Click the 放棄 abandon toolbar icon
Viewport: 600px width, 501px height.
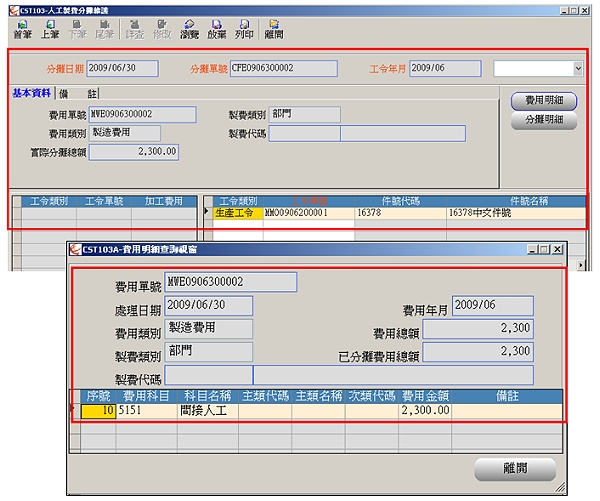217,30
